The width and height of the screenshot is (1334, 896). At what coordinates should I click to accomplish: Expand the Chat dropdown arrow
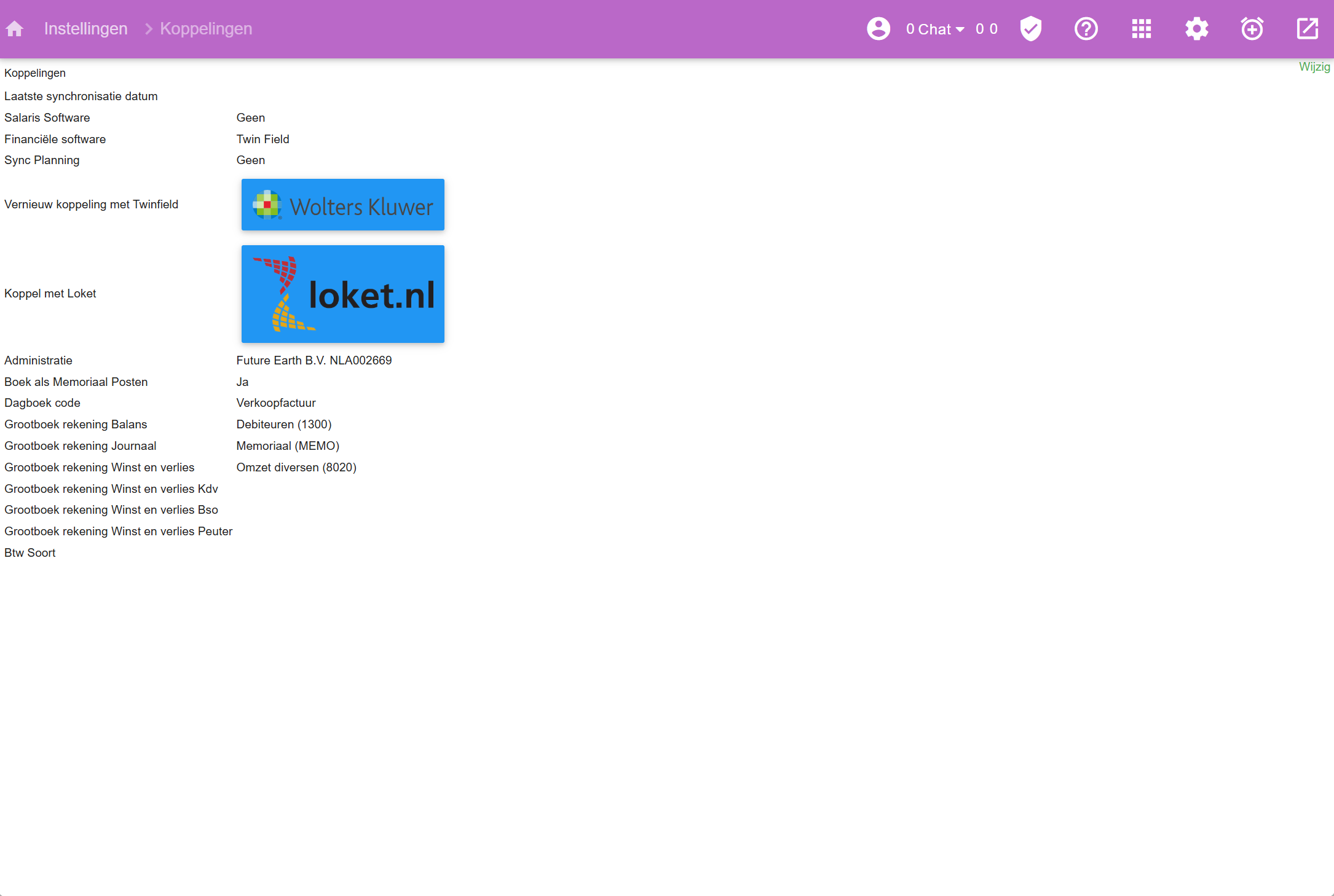coord(960,29)
